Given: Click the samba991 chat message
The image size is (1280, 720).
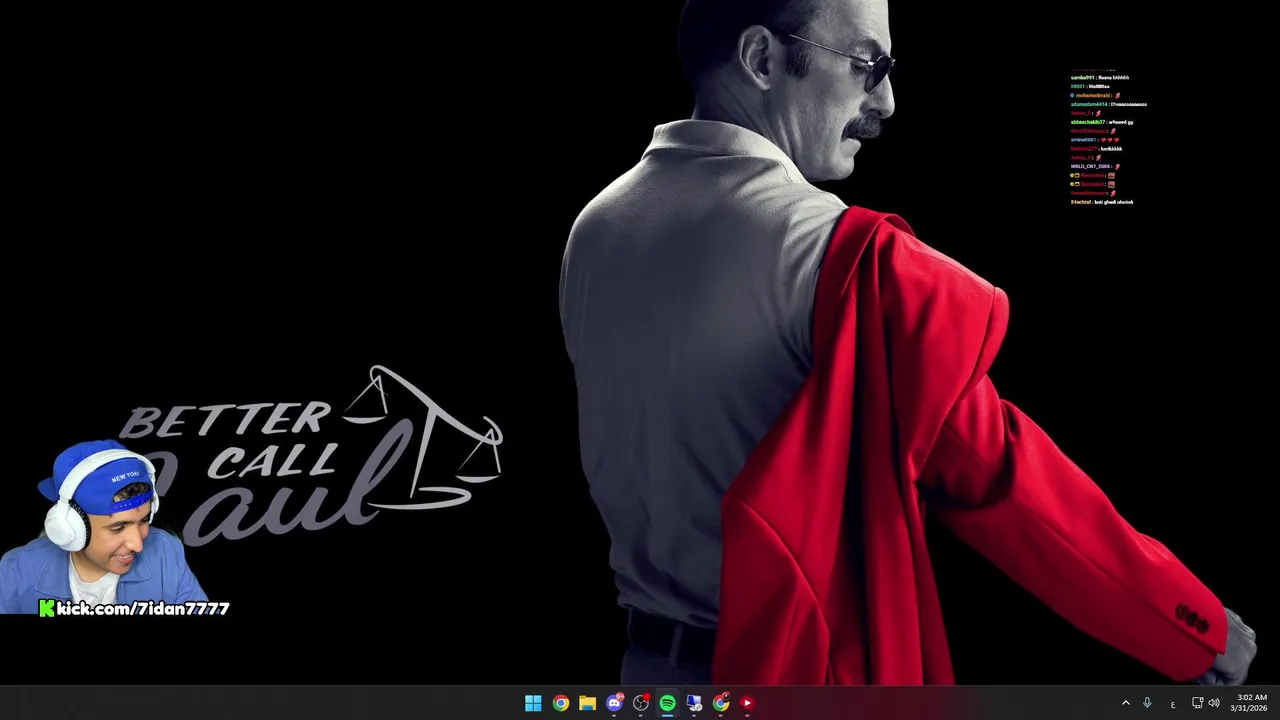Looking at the screenshot, I should [x=1100, y=77].
